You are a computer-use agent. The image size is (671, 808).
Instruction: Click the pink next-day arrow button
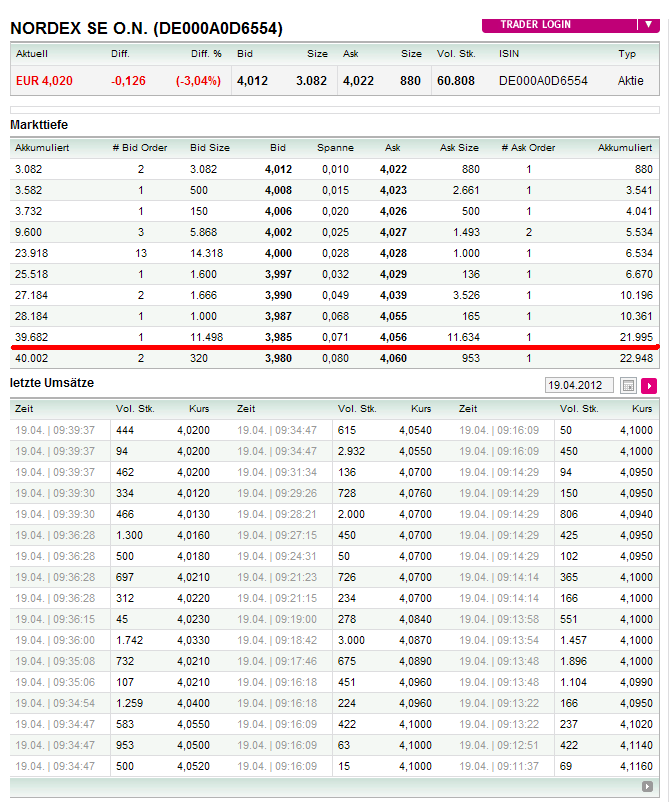coord(649,385)
